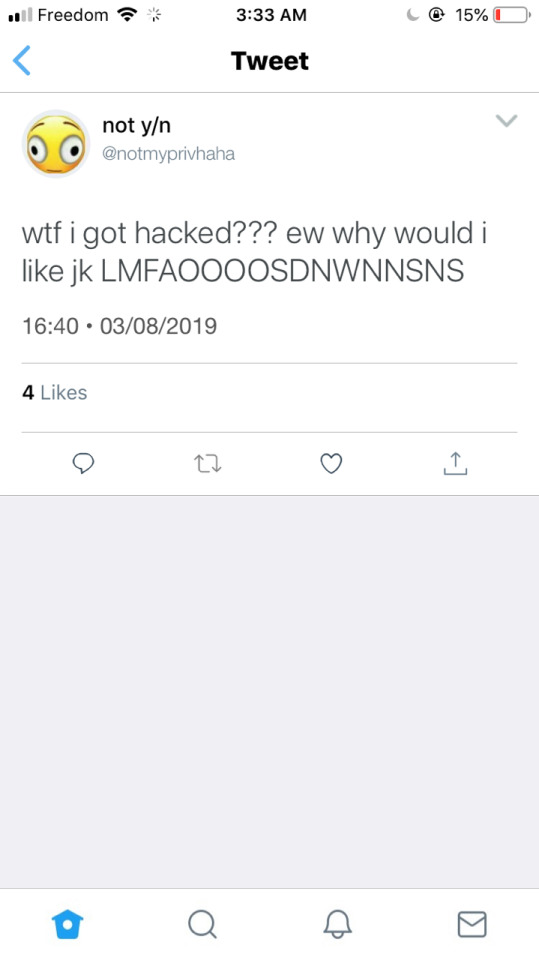Tap the rotation lock status icon
539x960 pixels.
pyautogui.click(x=437, y=15)
